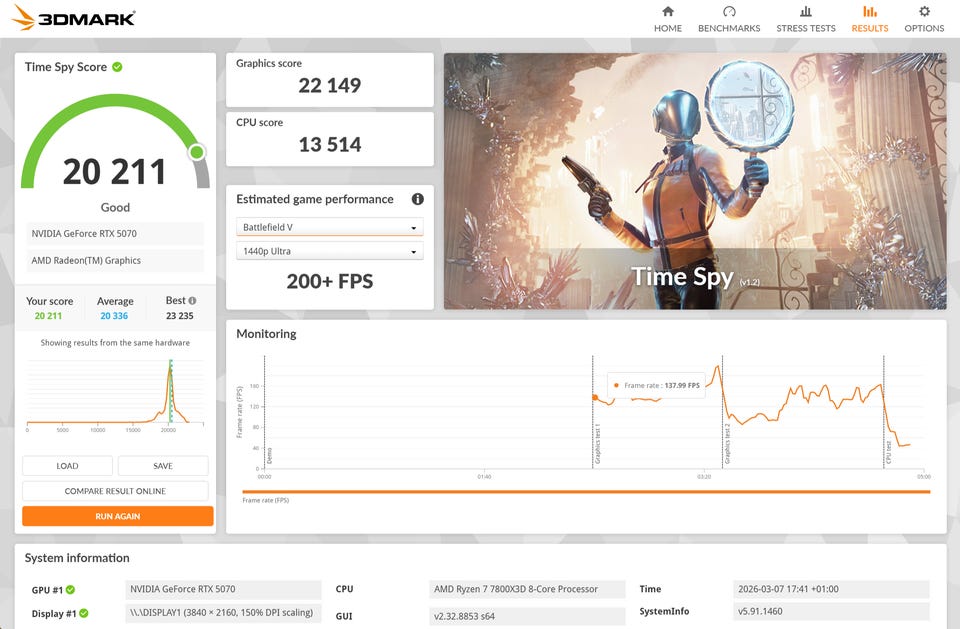Click the Graphics test 2 marker in monitoring chart

[727, 443]
